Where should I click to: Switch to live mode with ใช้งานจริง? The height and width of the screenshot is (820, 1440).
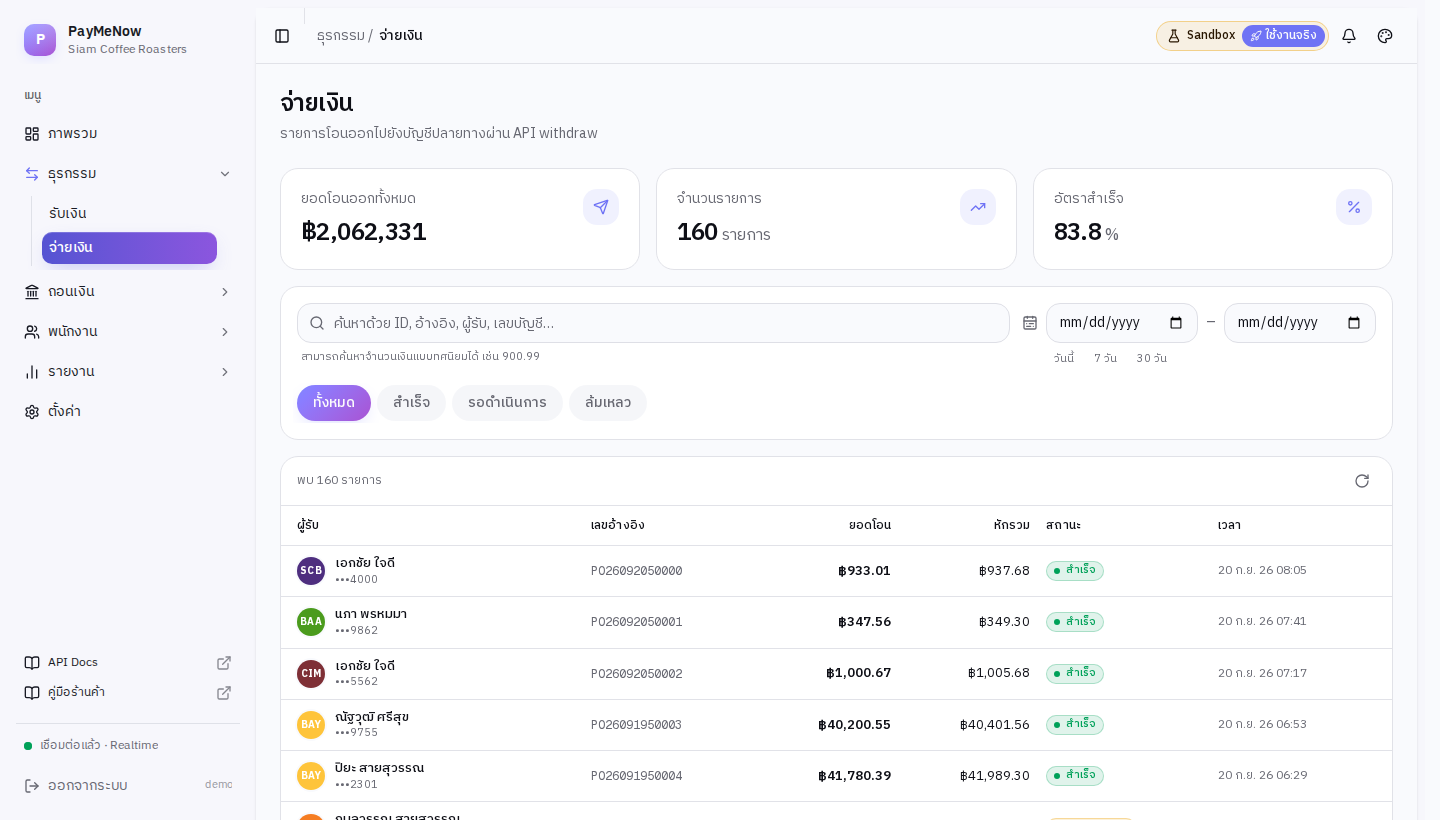pos(1283,36)
